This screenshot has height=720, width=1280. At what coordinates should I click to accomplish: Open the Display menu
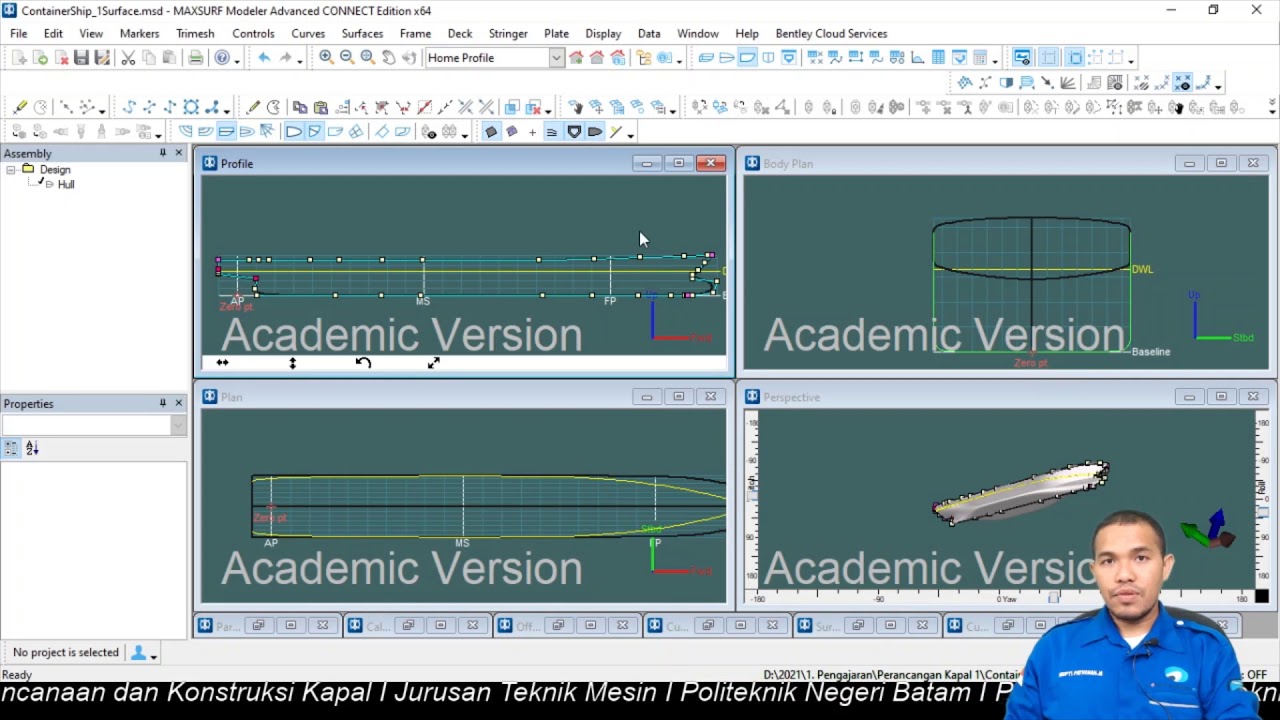point(603,33)
